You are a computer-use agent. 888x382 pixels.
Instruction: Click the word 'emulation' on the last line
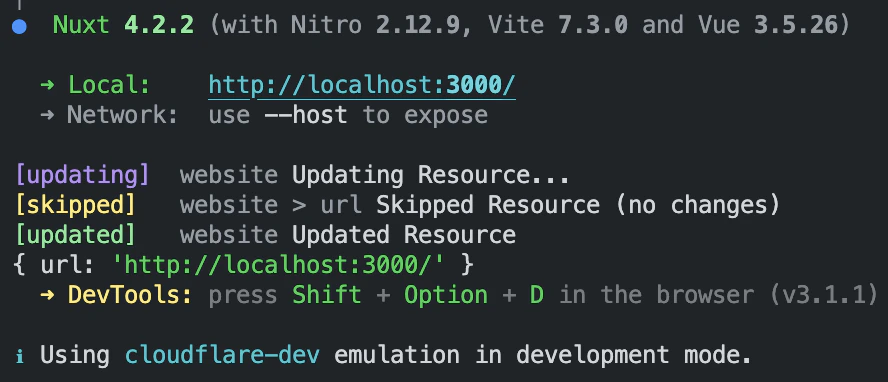click(397, 355)
